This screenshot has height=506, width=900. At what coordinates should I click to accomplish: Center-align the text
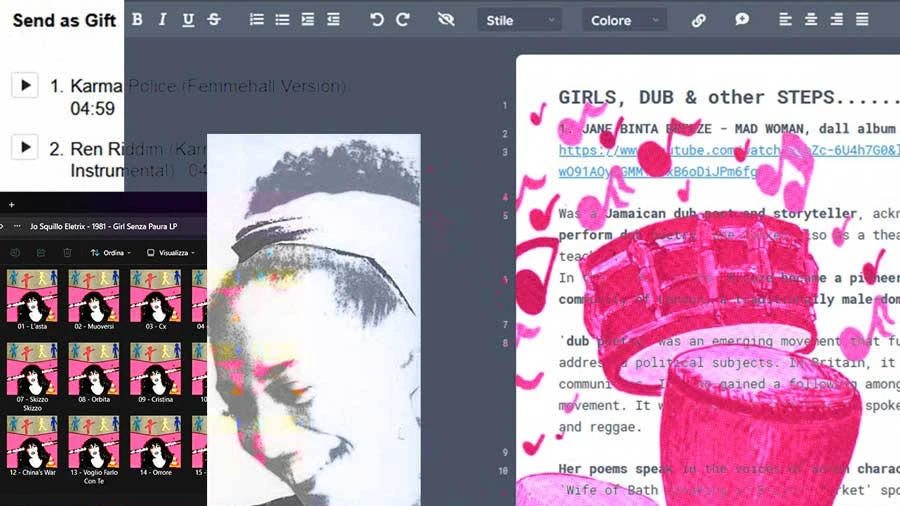click(811, 20)
